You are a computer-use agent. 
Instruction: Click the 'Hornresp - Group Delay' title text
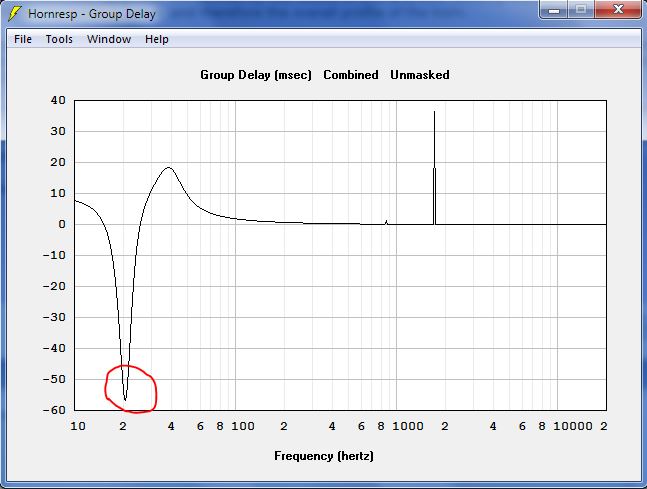tap(92, 14)
